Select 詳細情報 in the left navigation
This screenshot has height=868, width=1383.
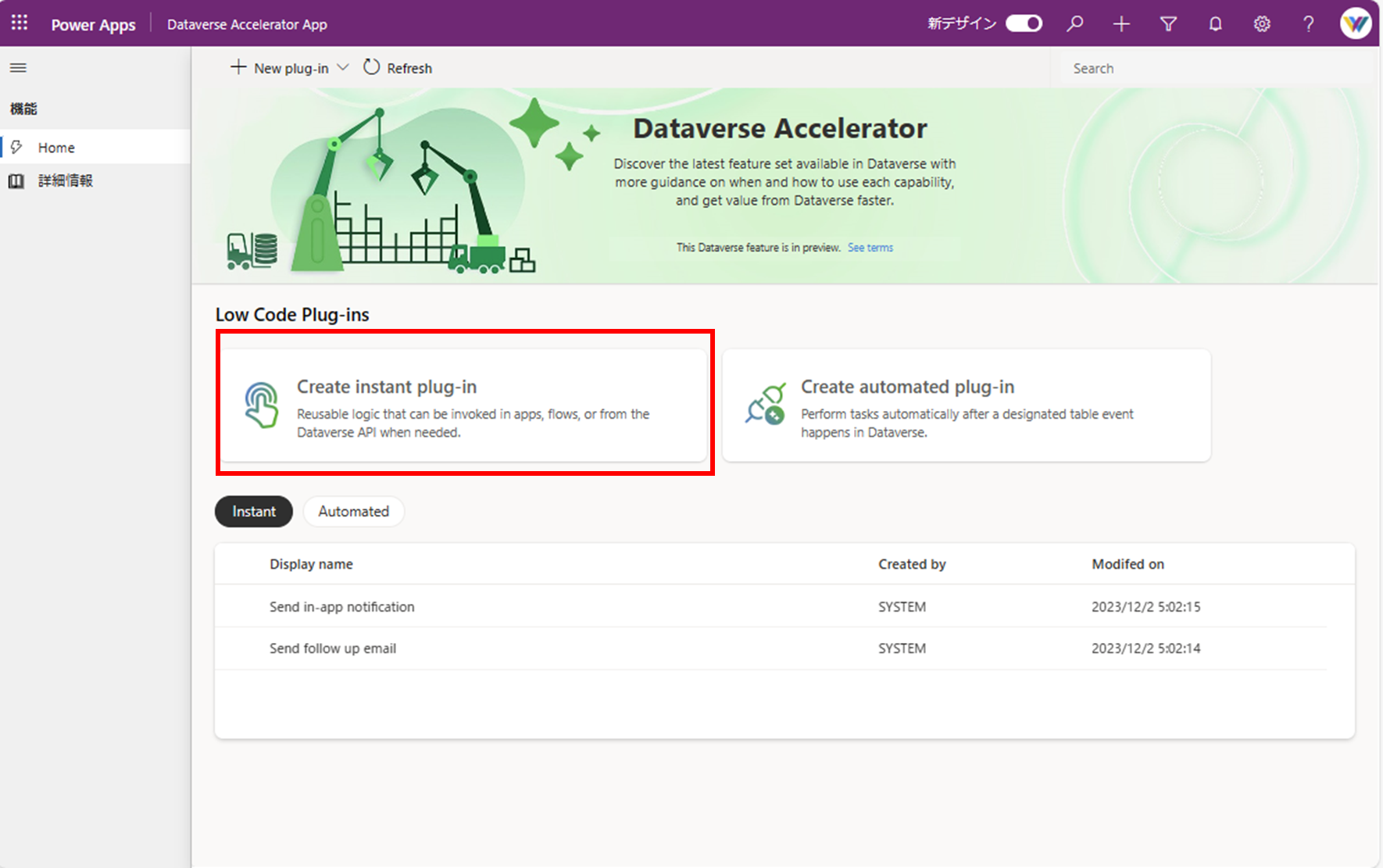tap(66, 180)
